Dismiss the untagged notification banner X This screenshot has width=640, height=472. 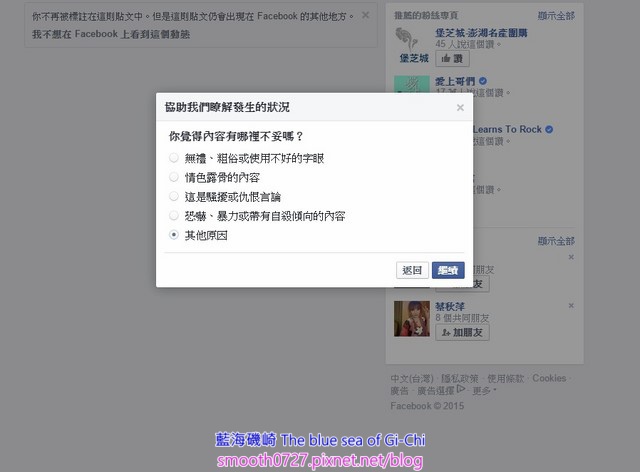[x=365, y=16]
